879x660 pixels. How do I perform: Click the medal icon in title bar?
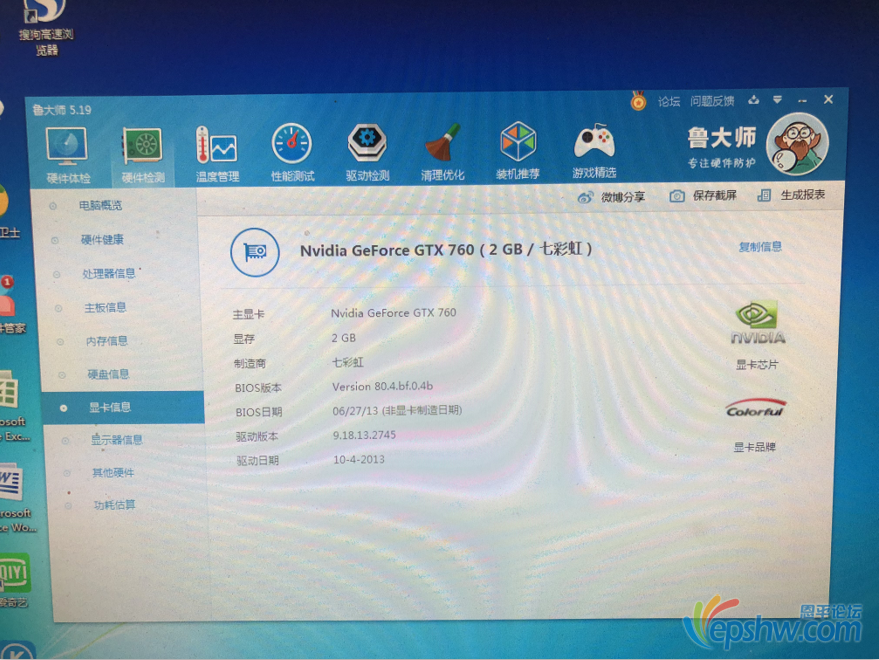(638, 101)
